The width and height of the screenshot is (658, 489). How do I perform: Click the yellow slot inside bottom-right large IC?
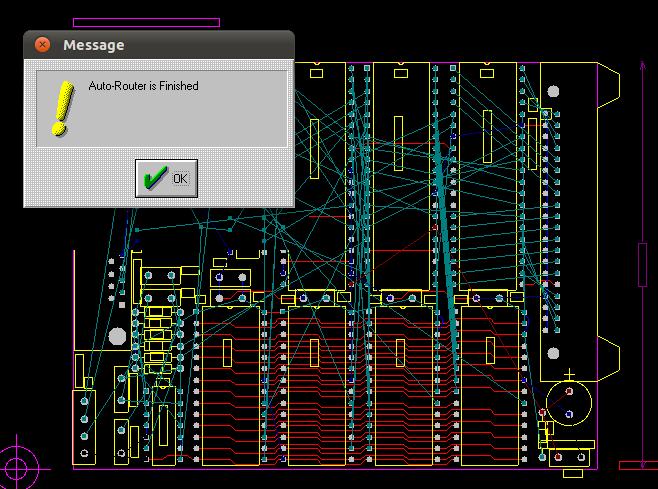tap(491, 351)
